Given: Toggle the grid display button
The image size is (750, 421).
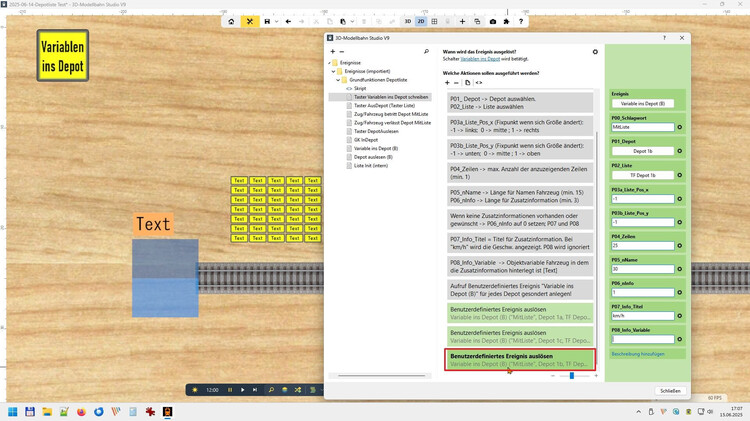Looking at the screenshot, I should click(435, 21).
